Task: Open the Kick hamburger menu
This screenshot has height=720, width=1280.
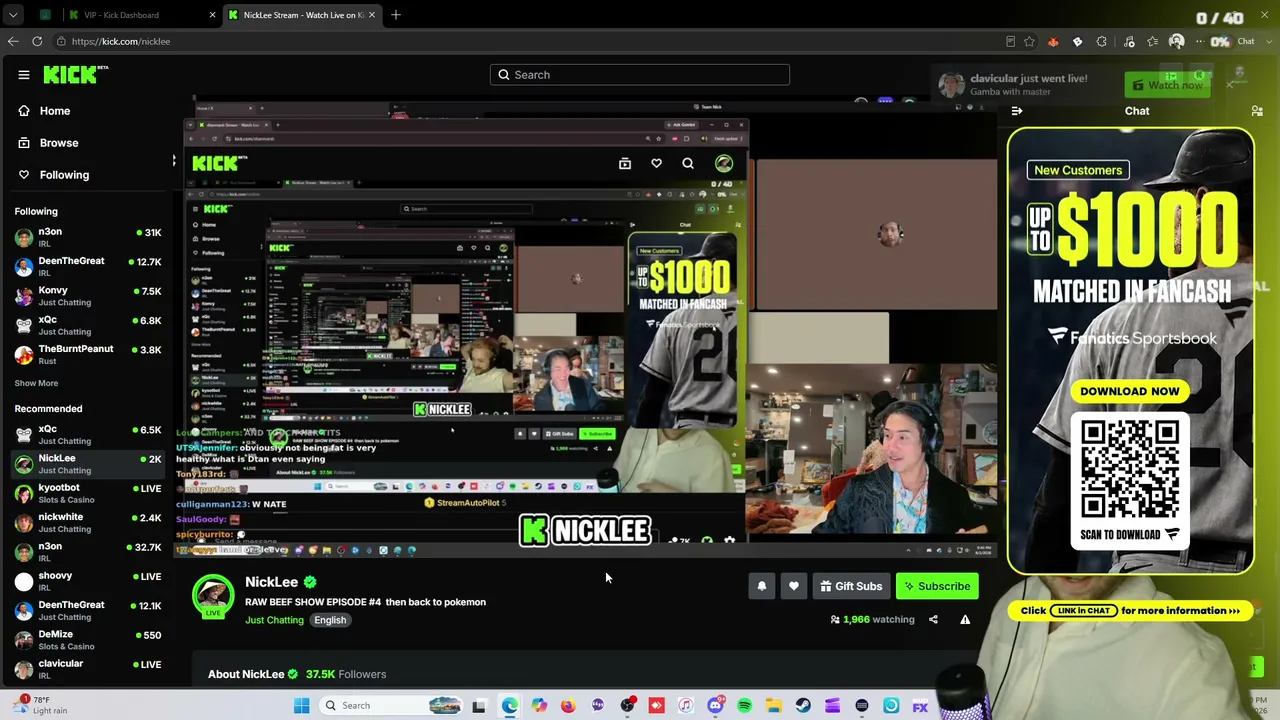Action: (x=24, y=75)
